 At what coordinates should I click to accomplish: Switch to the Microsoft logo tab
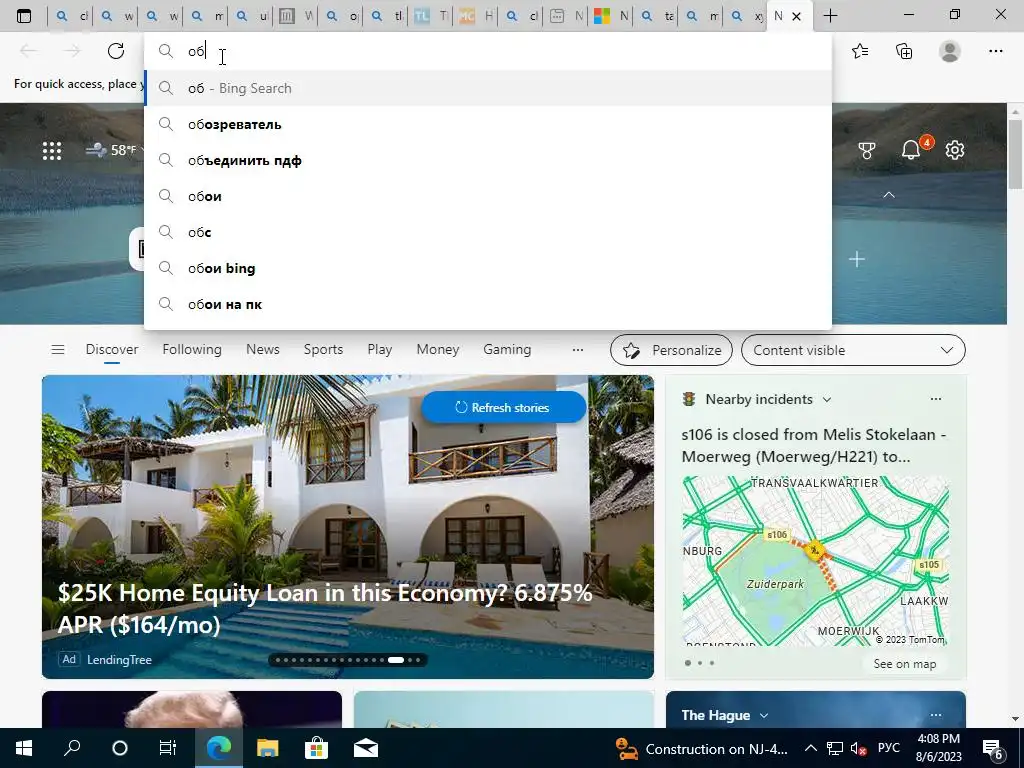[609, 16]
